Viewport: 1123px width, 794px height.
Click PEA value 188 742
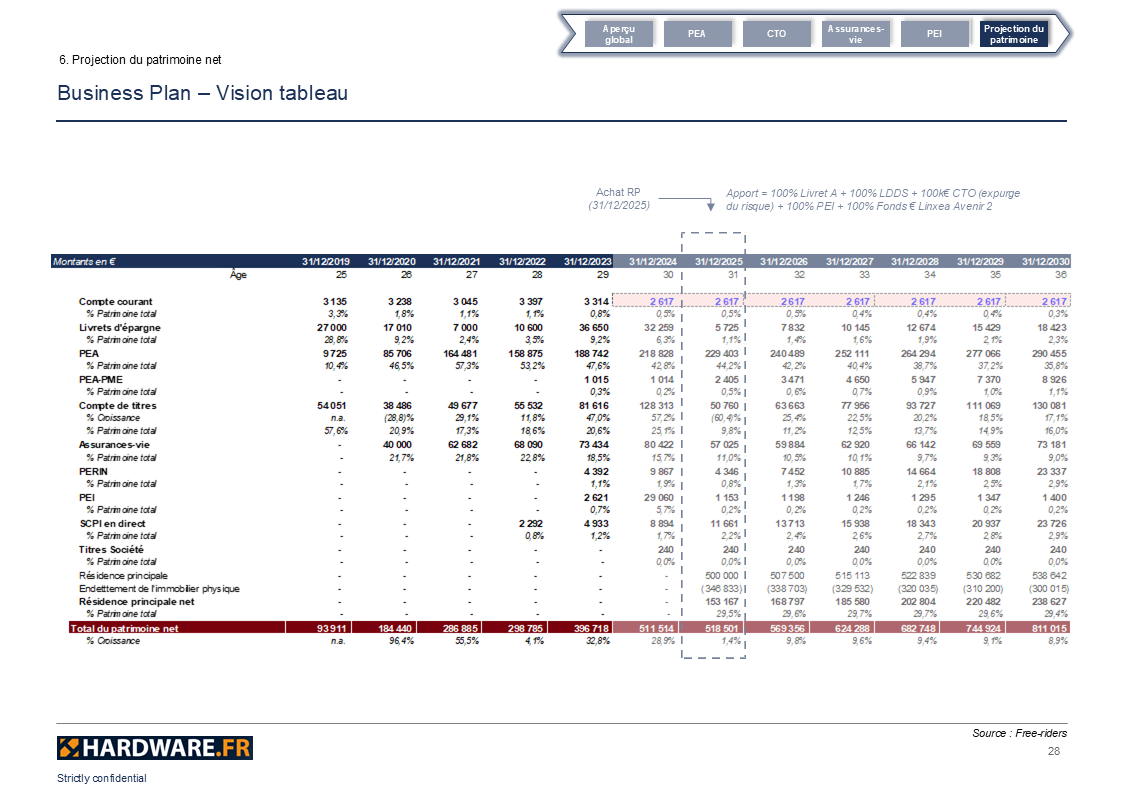pos(591,354)
